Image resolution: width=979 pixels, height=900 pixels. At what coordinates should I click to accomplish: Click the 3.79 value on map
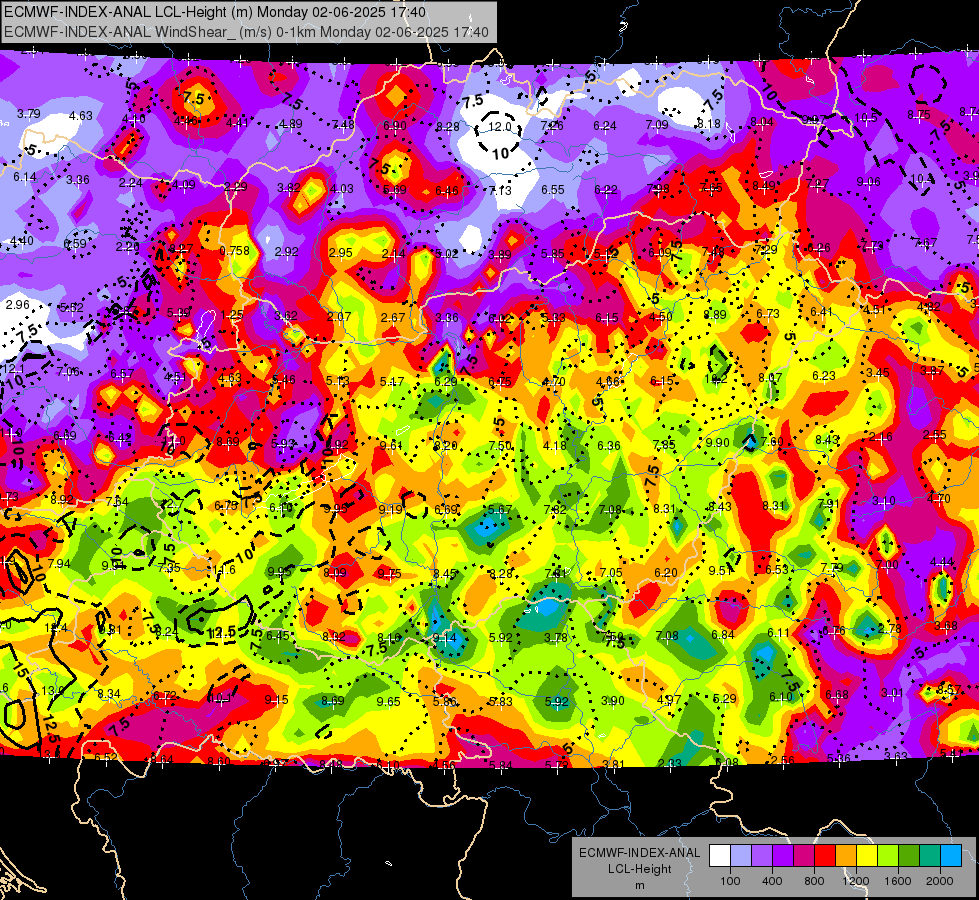click(x=29, y=114)
